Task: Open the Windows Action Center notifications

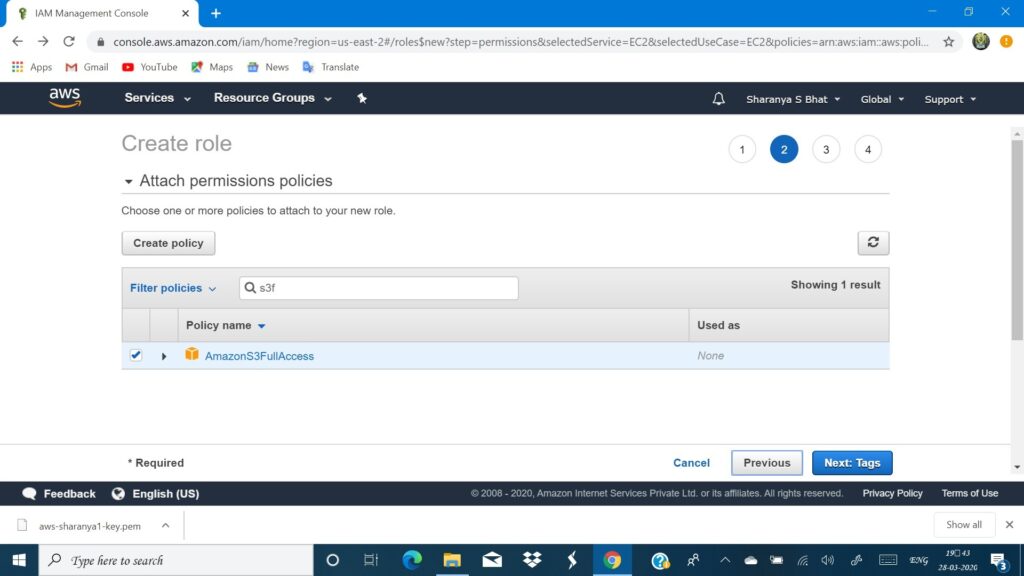Action: [x=998, y=560]
